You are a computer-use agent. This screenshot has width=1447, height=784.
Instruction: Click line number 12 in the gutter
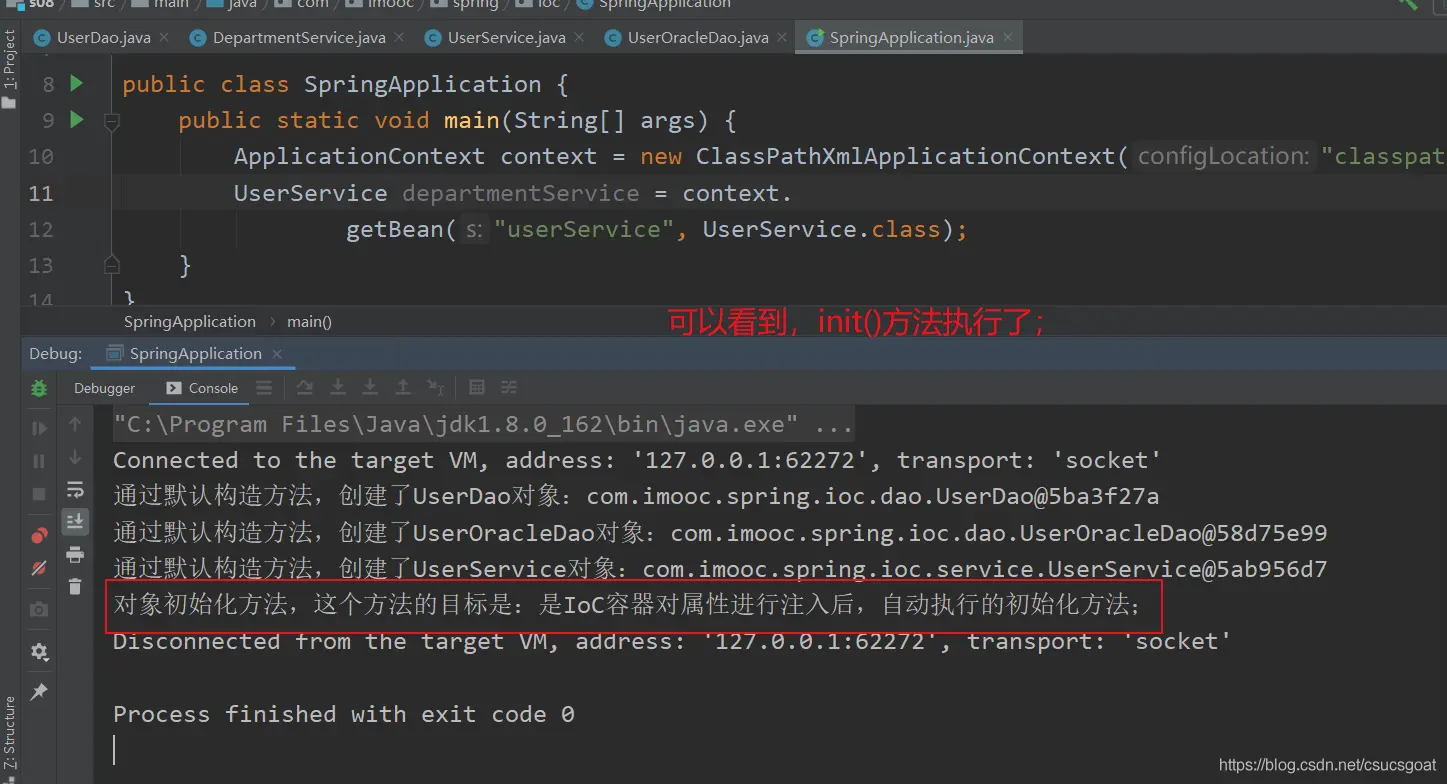(x=41, y=229)
